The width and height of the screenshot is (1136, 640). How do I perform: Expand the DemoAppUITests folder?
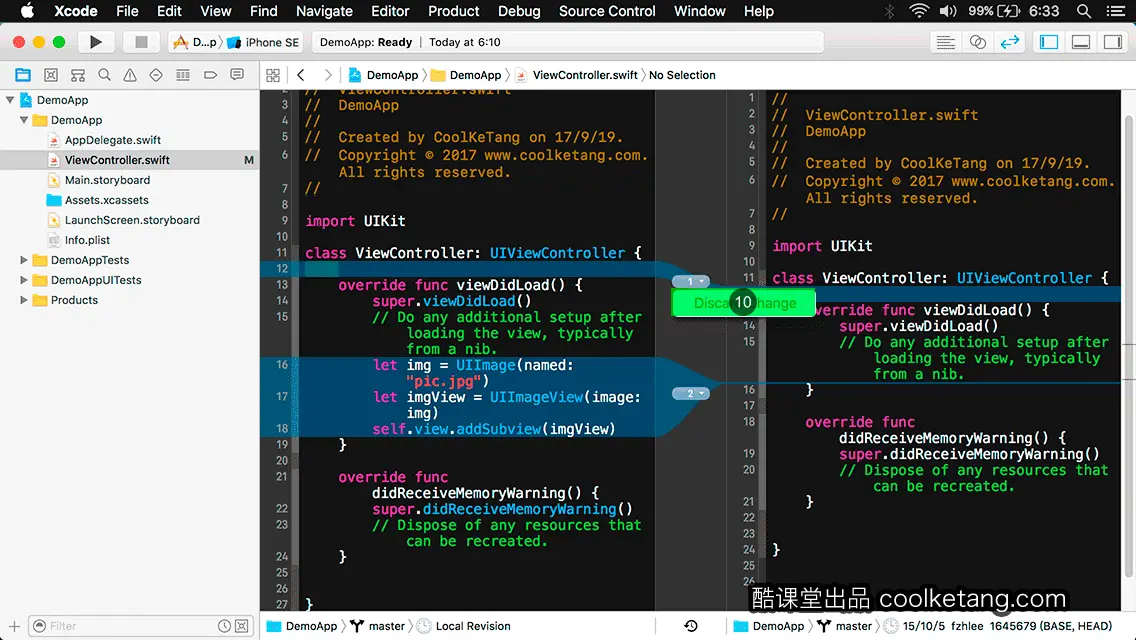[x=24, y=280]
